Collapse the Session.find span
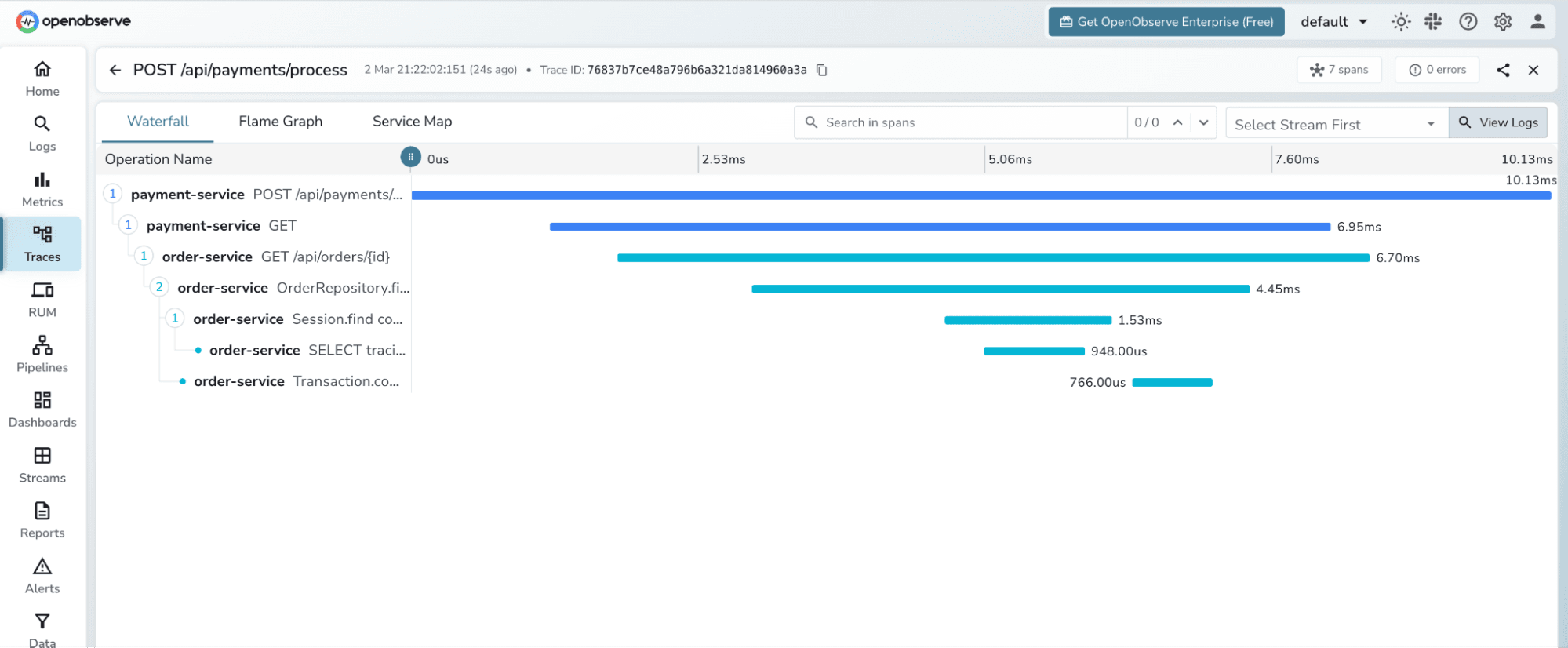Screen dimensions: 1568x648 (175, 319)
